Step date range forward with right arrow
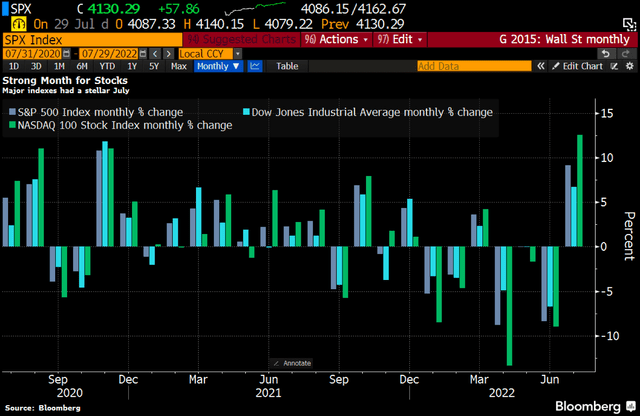640x416 pixels. coord(168,53)
